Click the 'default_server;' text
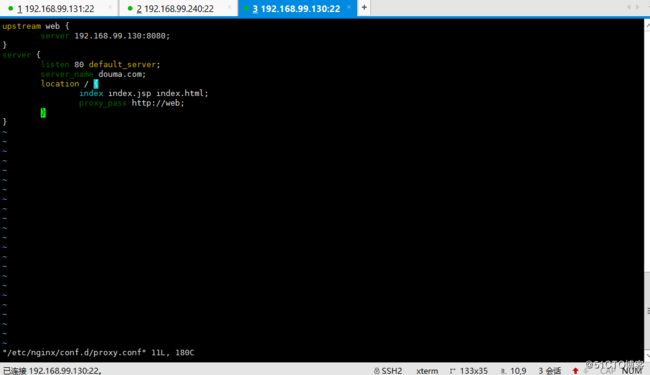Viewport: 650px width, 375px height. tap(124, 64)
